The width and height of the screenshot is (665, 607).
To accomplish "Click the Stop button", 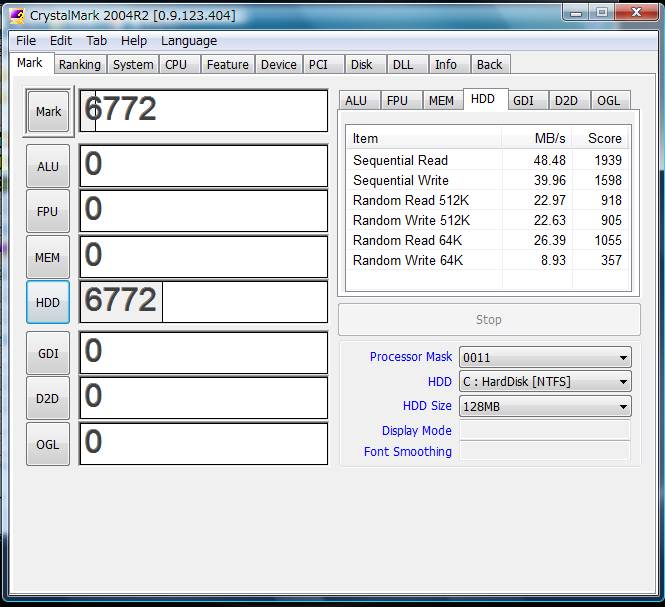I will point(488,320).
